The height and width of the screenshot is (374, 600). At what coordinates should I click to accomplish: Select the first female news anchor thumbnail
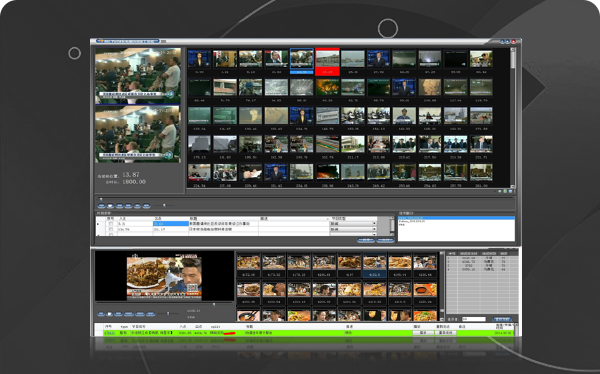(x=199, y=59)
